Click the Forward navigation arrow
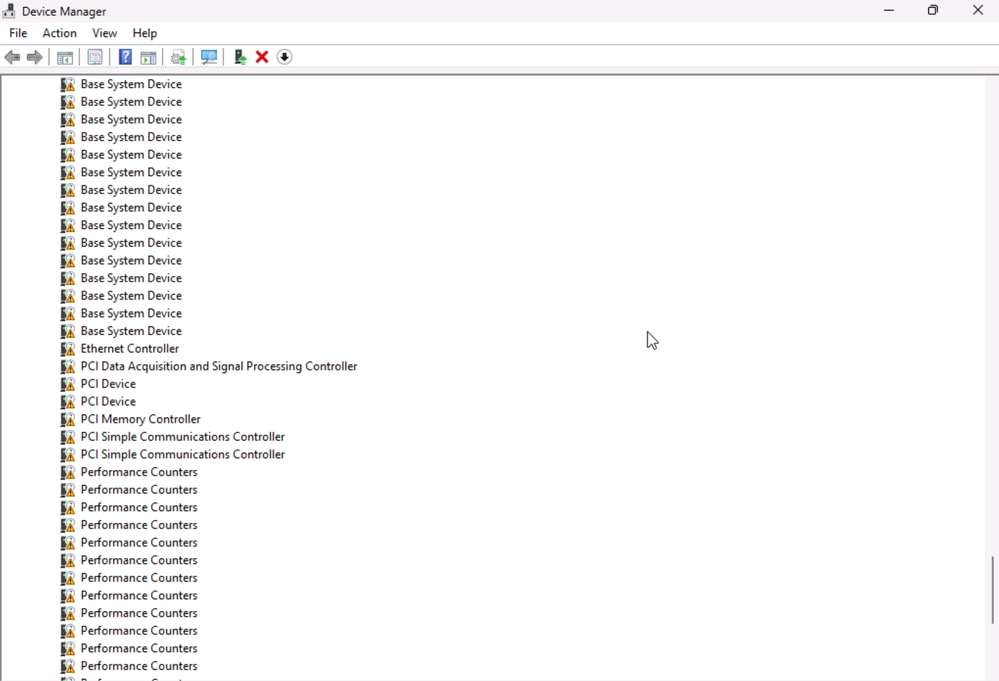 point(36,57)
